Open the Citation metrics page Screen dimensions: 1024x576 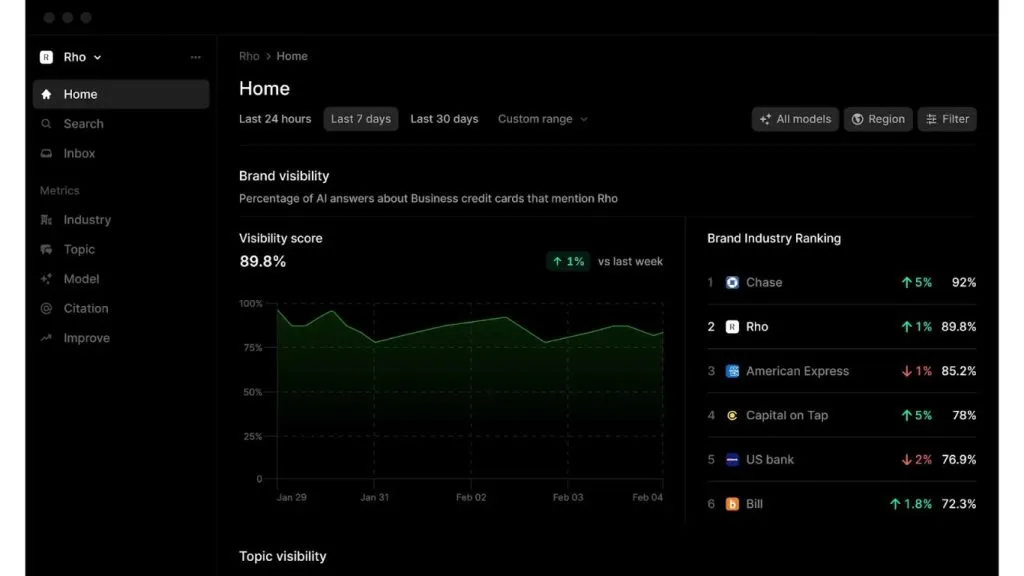121,308
